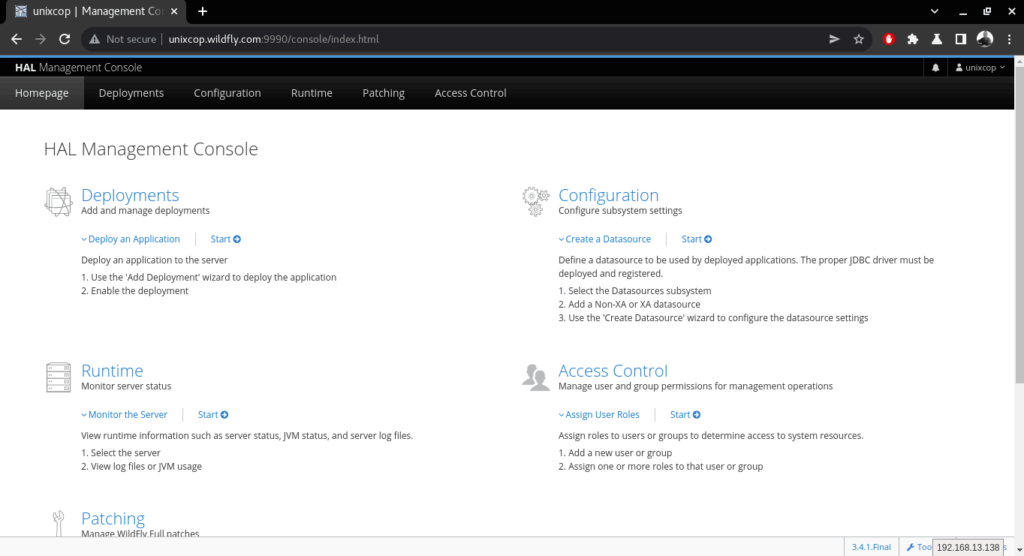Click '2. Enable the deployment' step
Image resolution: width=1024 pixels, height=556 pixels.
135,291
